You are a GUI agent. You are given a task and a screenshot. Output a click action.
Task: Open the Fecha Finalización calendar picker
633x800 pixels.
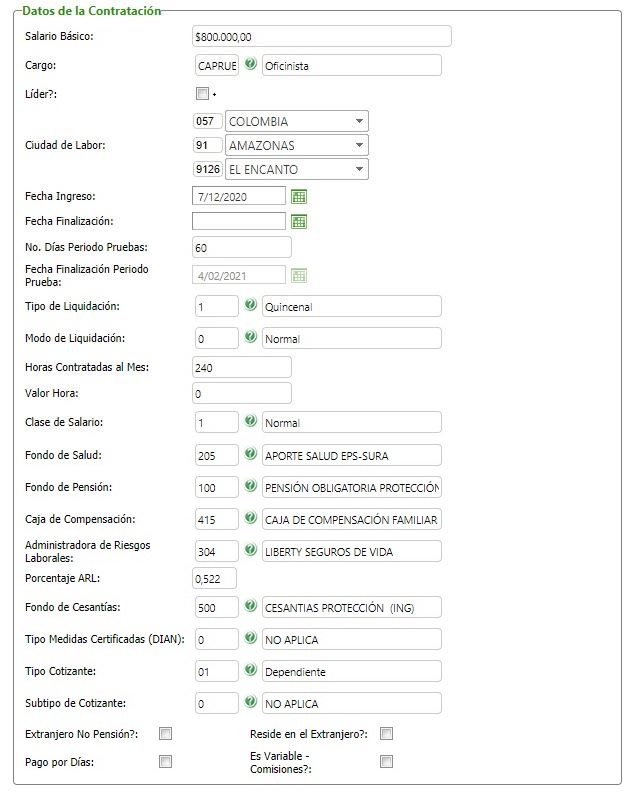(299, 221)
